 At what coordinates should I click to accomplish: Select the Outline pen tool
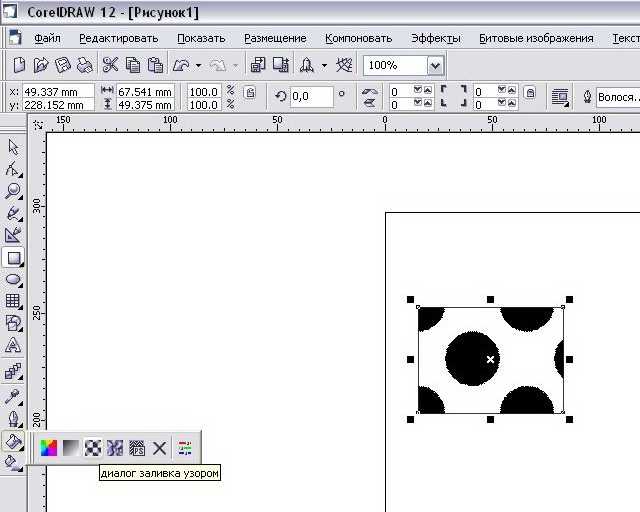click(x=13, y=419)
